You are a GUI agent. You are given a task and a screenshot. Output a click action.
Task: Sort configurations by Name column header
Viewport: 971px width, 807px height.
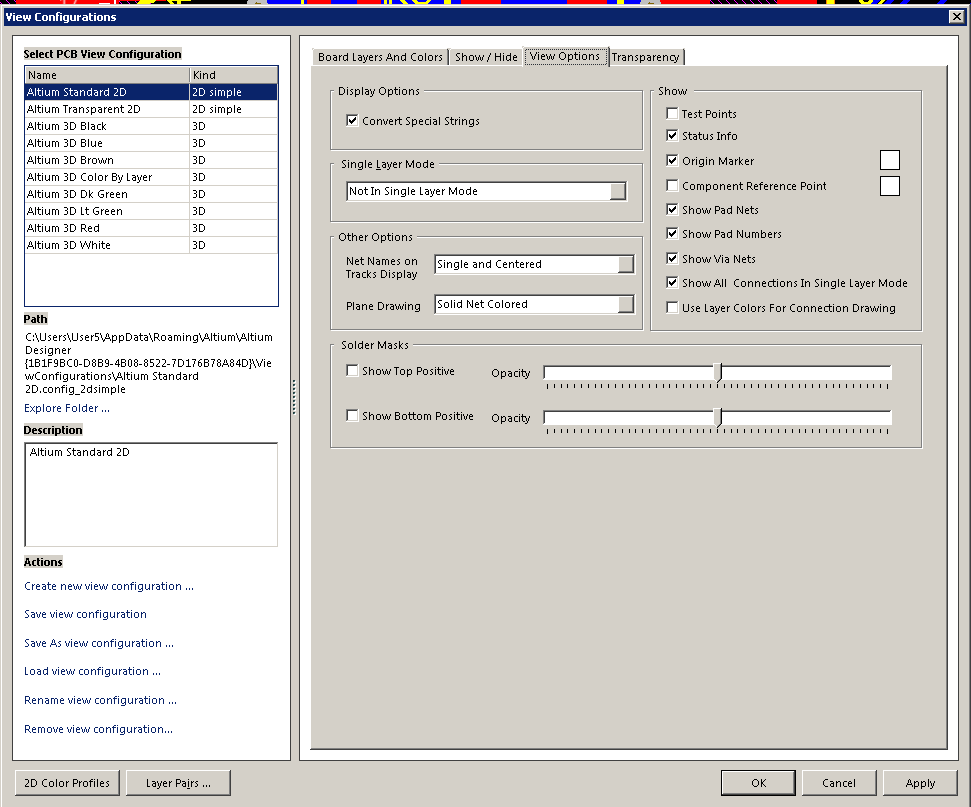point(107,75)
